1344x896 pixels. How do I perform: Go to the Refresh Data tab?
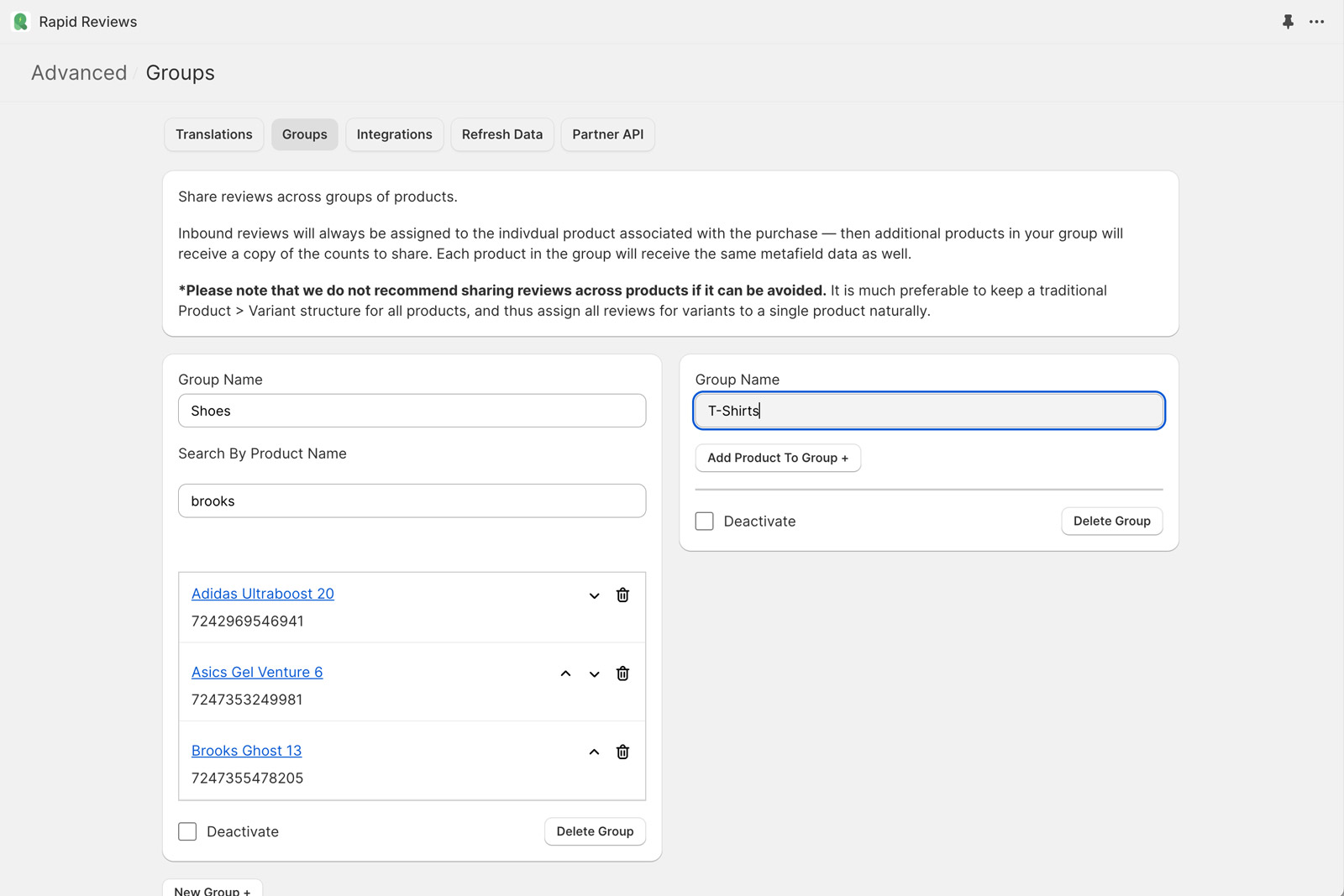pyautogui.click(x=501, y=134)
